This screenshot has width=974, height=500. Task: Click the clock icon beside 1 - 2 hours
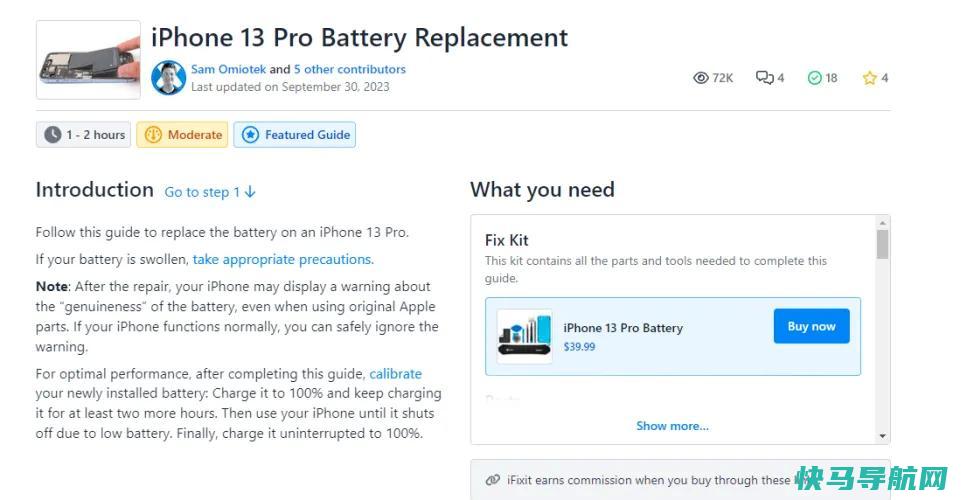[53, 135]
